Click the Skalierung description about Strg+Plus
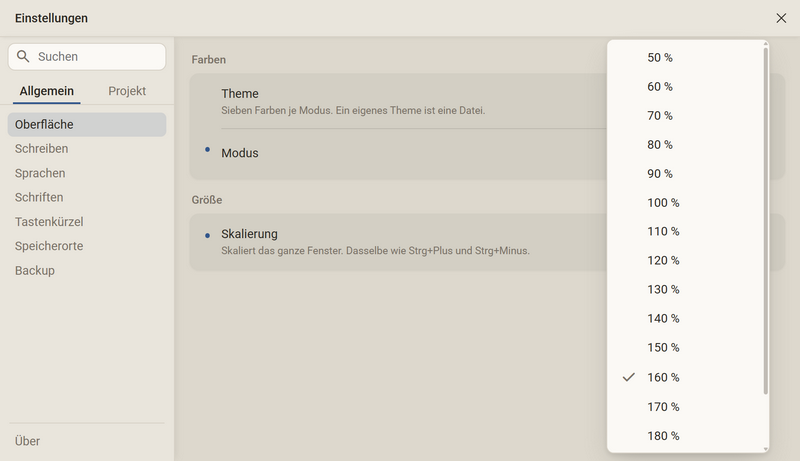The height and width of the screenshot is (461, 800). pos(376,251)
